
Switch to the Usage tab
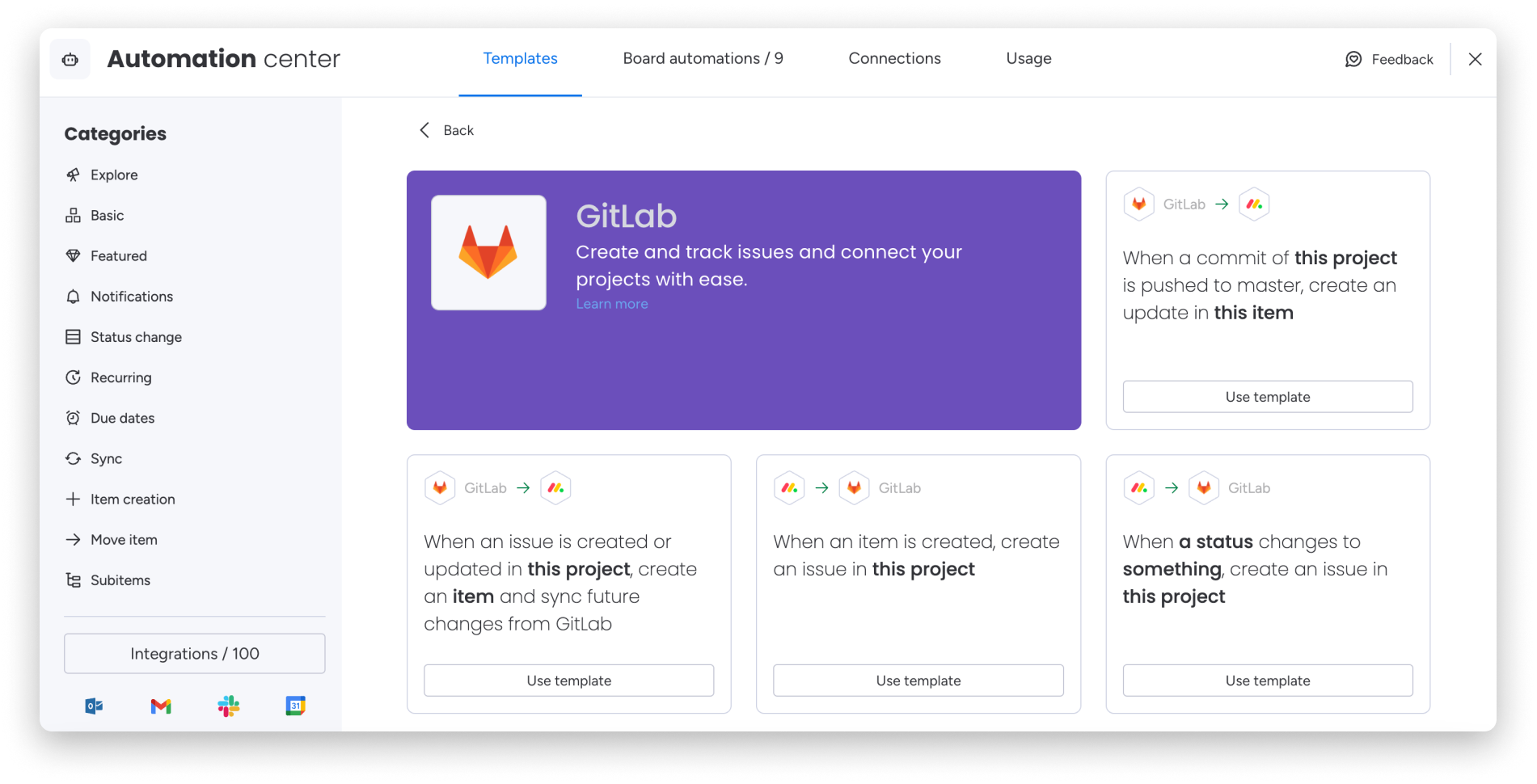coord(1028,58)
